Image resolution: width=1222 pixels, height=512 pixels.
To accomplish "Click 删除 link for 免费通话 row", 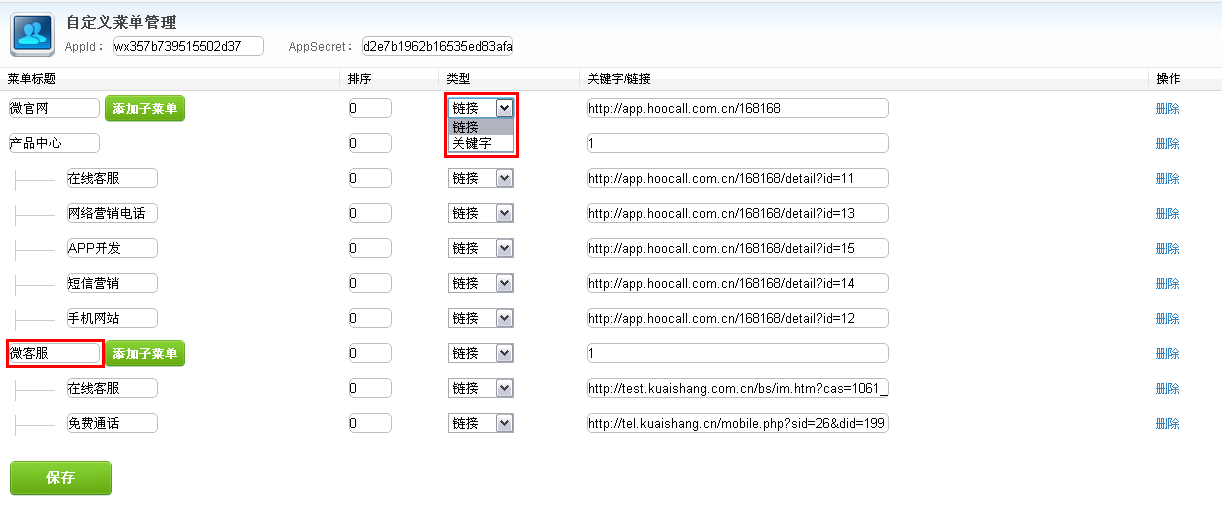I will [1167, 424].
